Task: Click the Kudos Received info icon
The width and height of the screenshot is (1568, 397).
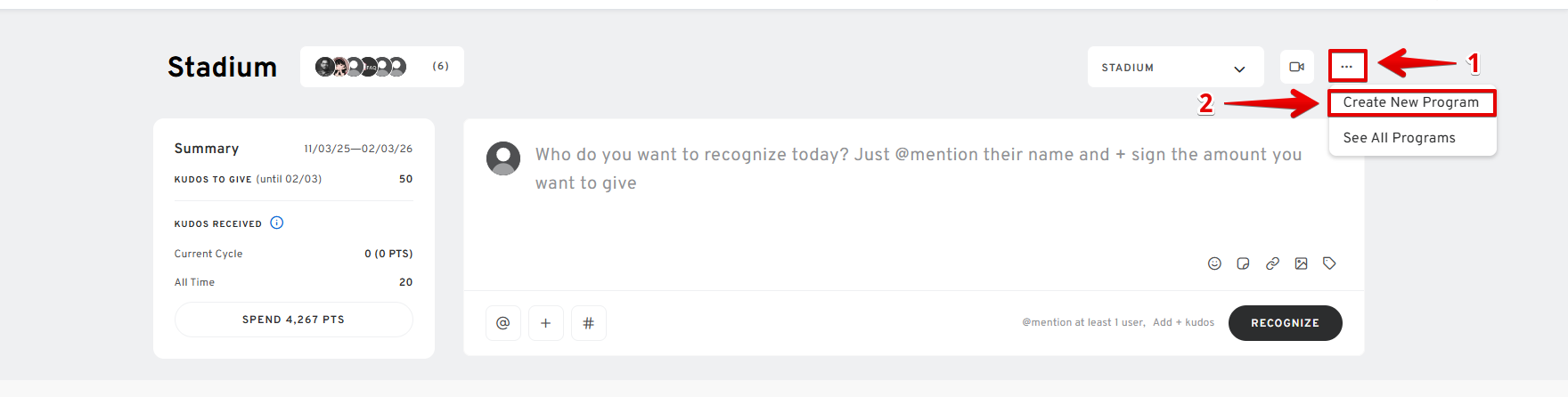Action: [277, 223]
